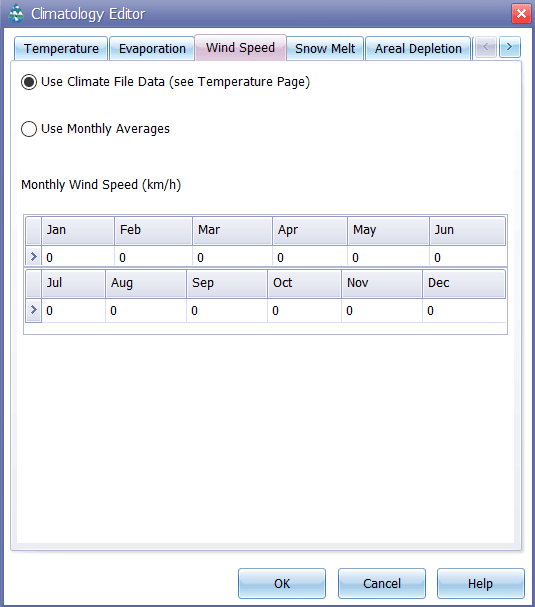Click the Dec column header

464,283
